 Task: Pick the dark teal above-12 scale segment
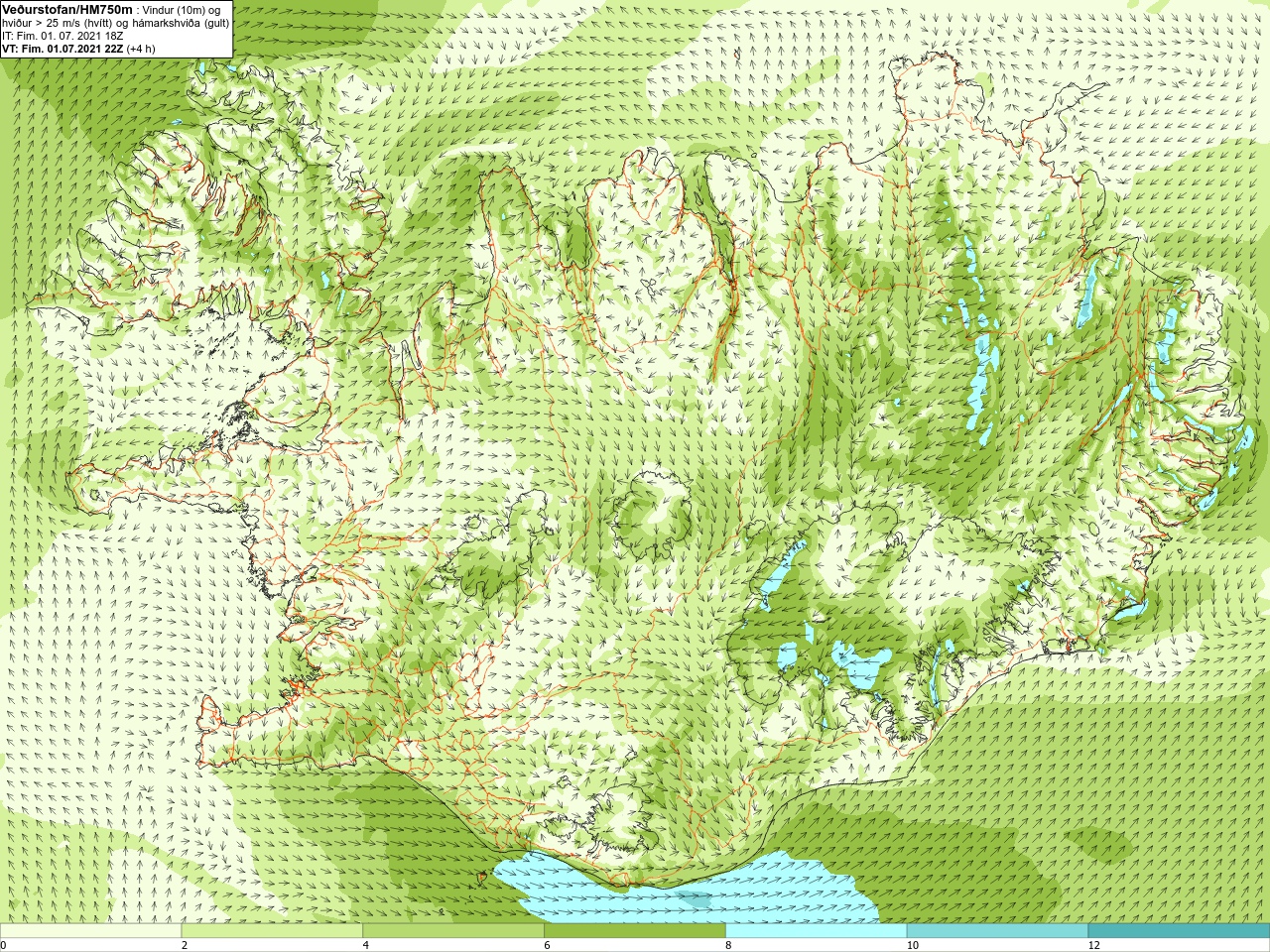tap(1179, 931)
